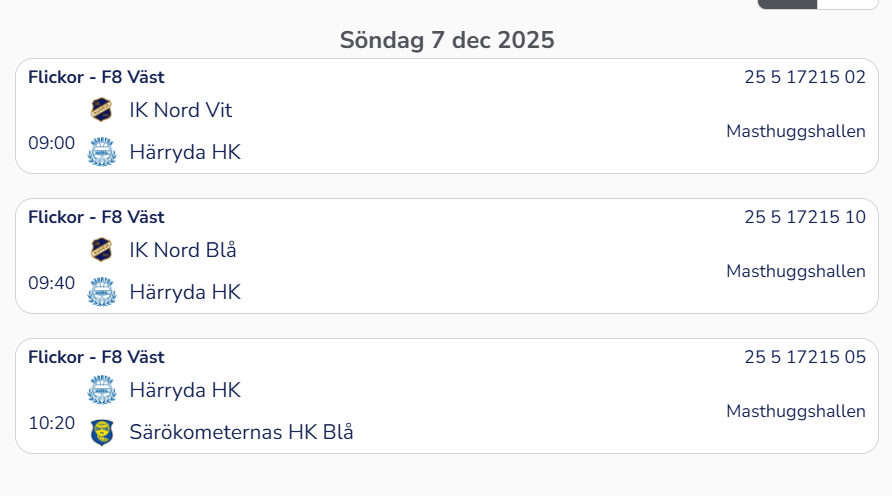Click the 10:20 match time
Screen dimensions: 892x496
[x=52, y=423]
